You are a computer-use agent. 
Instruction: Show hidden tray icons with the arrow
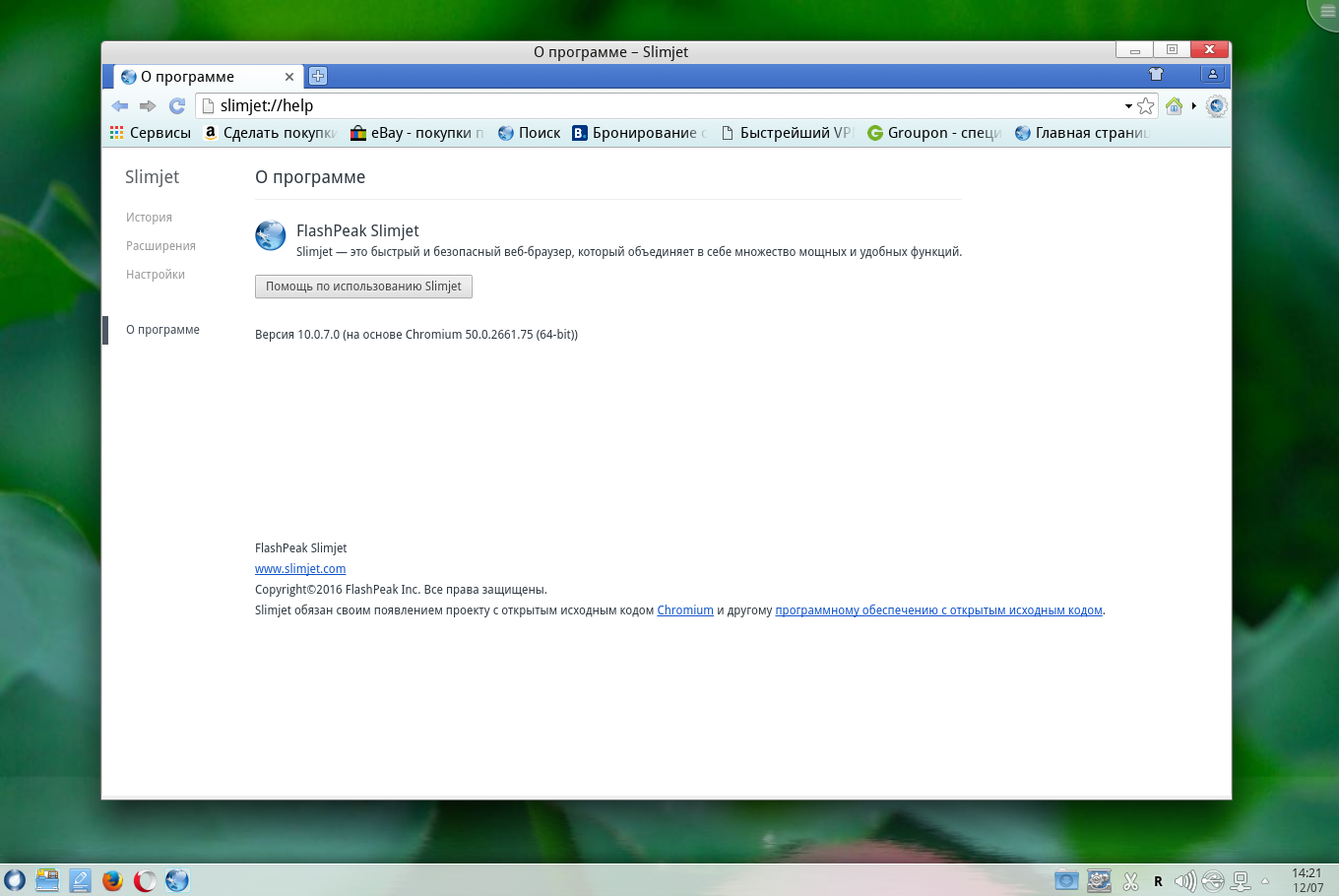(x=1265, y=881)
